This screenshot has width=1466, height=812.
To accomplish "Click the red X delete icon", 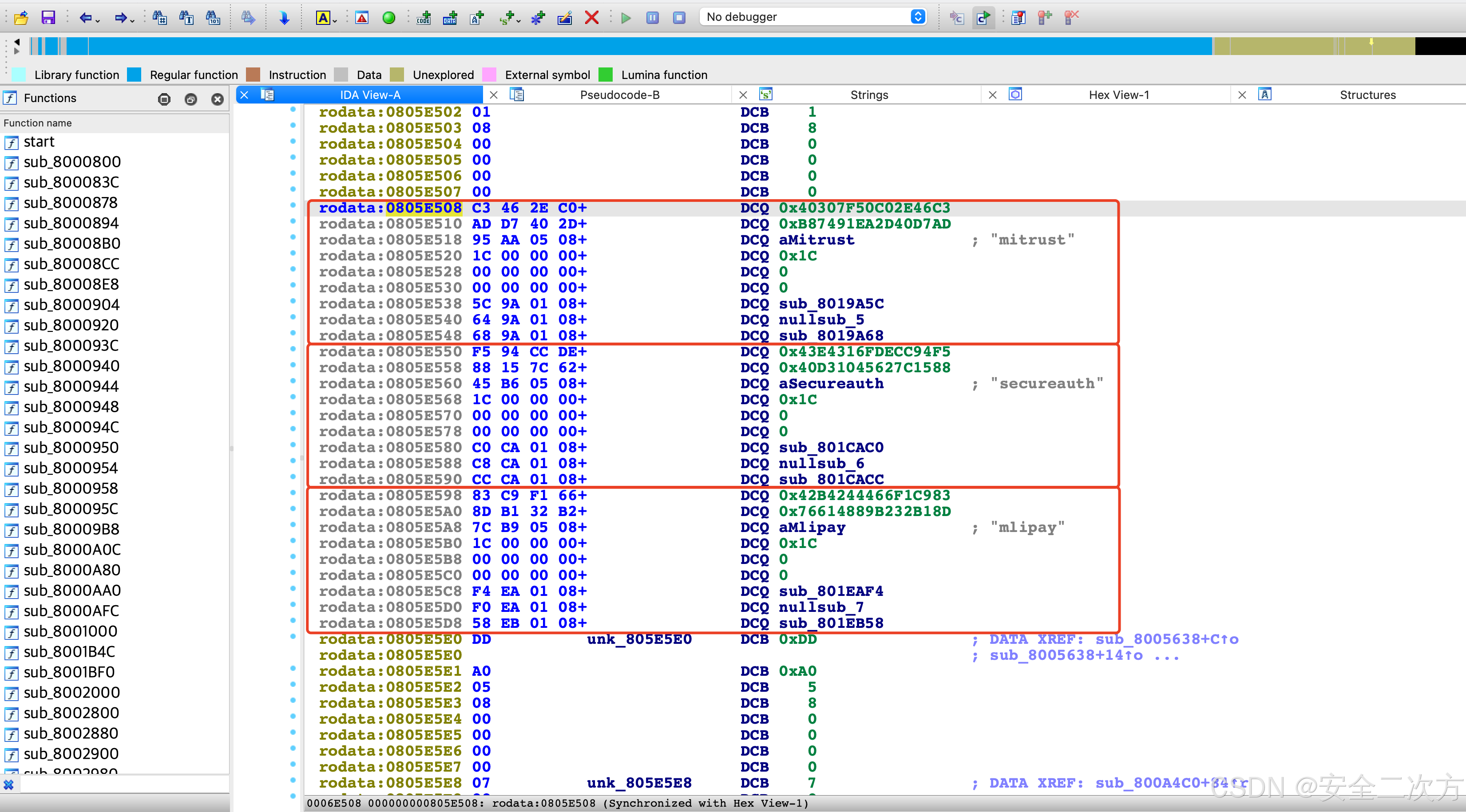I will 591,18.
